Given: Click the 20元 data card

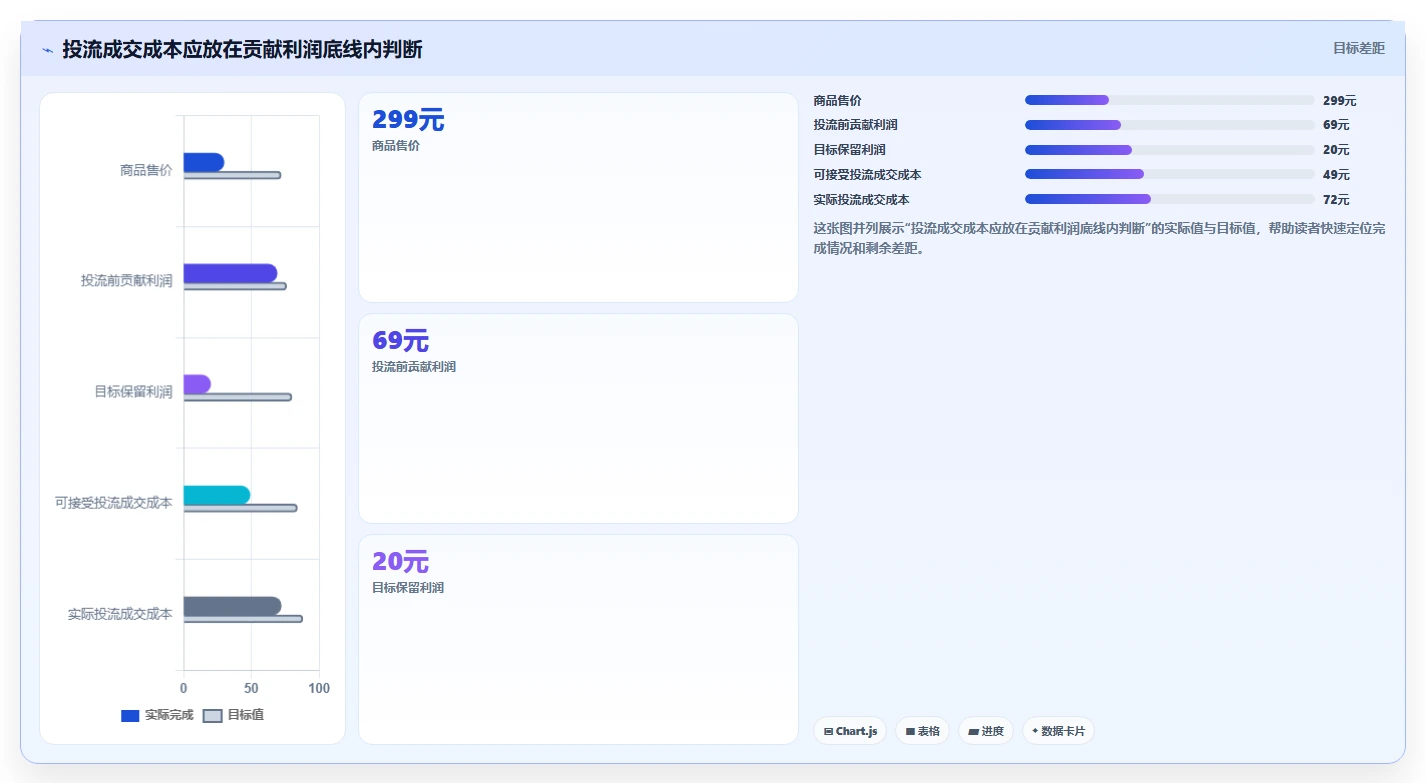Looking at the screenshot, I should tap(578, 639).
